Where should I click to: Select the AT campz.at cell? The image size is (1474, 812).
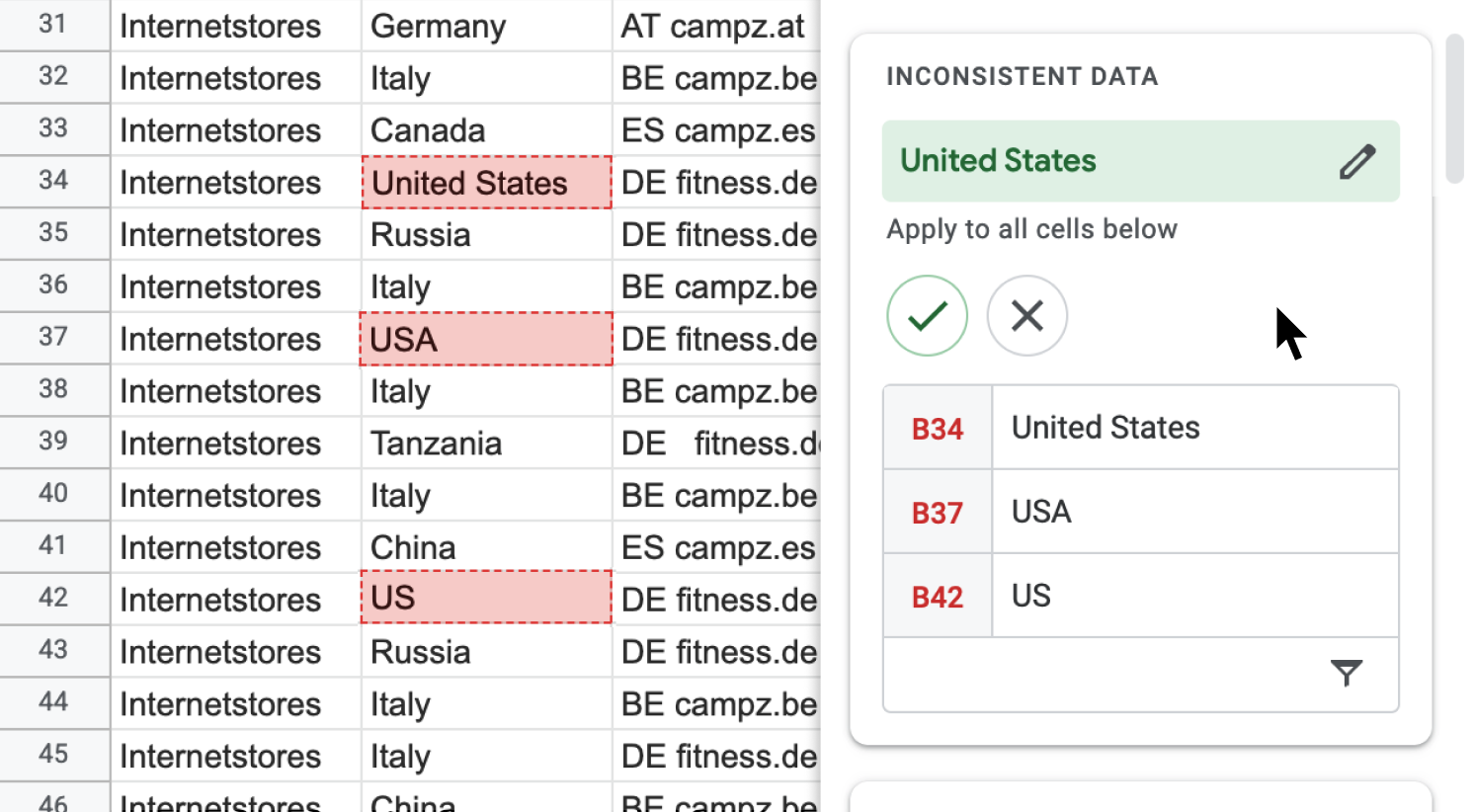pos(716,26)
